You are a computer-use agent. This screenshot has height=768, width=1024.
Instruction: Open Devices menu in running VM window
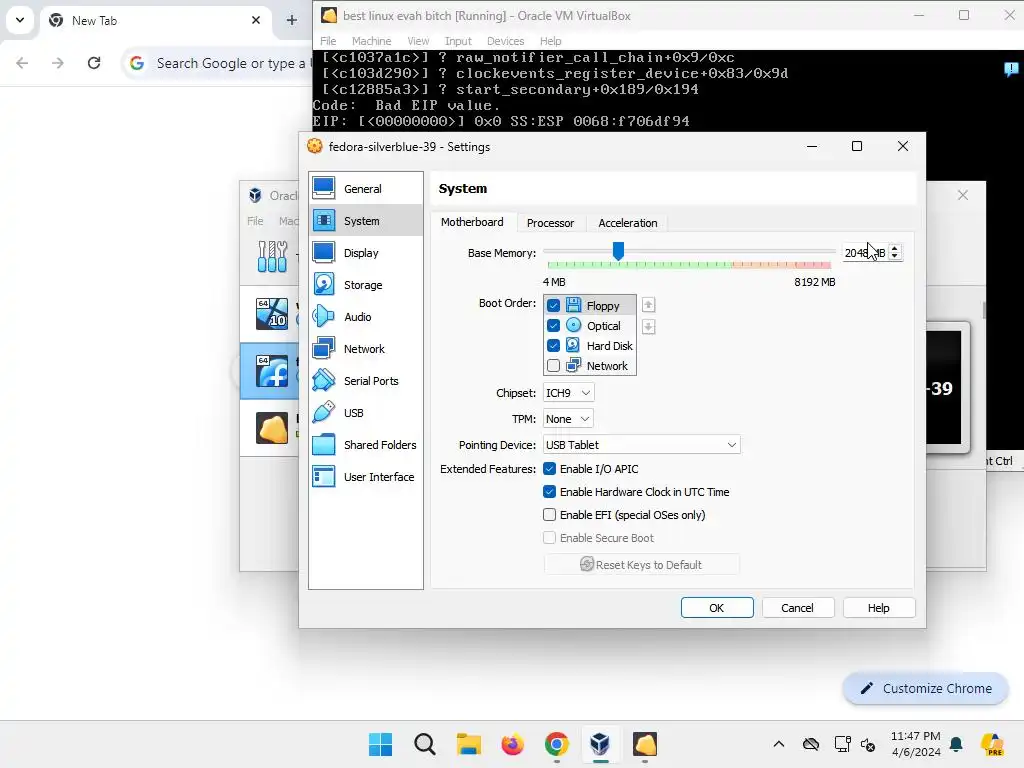pyautogui.click(x=505, y=40)
